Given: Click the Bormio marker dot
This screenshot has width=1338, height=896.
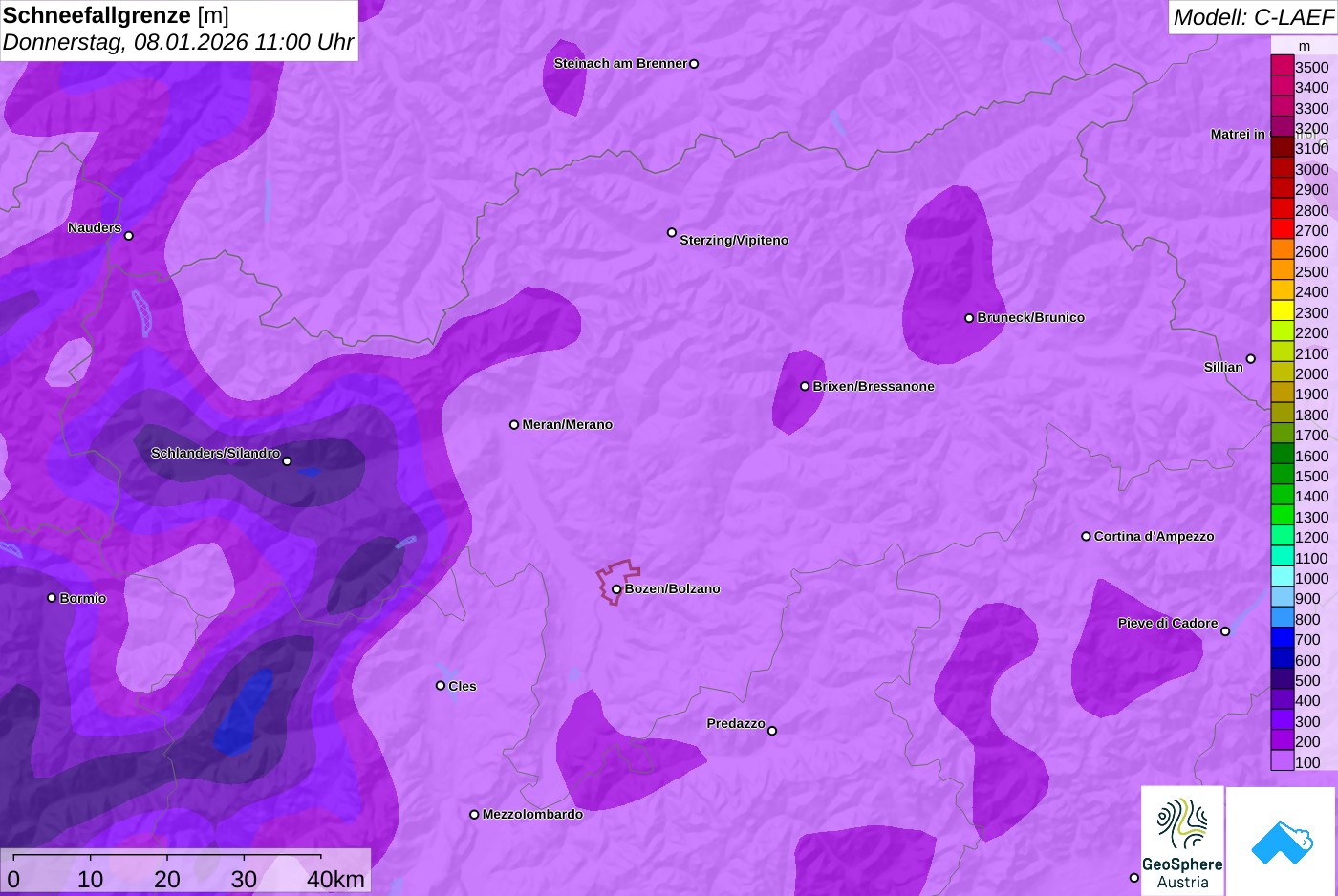Looking at the screenshot, I should click(52, 598).
